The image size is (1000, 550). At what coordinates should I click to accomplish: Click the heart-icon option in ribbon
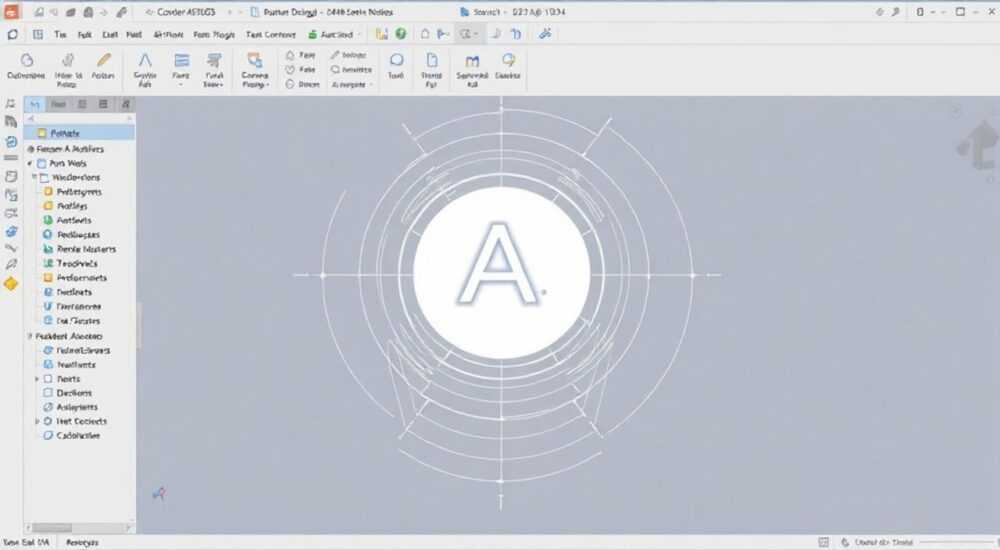[300, 70]
